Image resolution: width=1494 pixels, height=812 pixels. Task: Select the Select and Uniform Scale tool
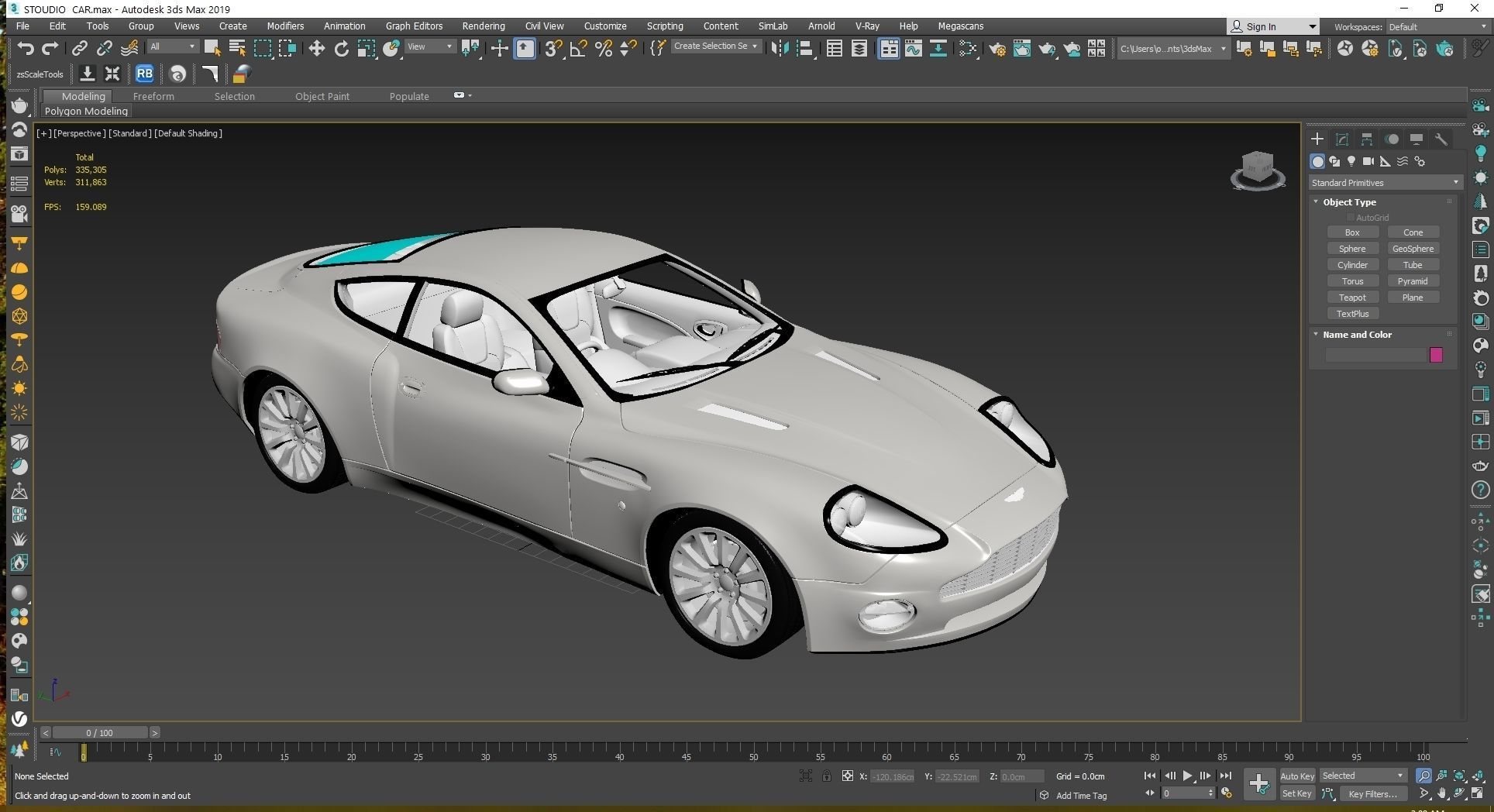(x=366, y=48)
